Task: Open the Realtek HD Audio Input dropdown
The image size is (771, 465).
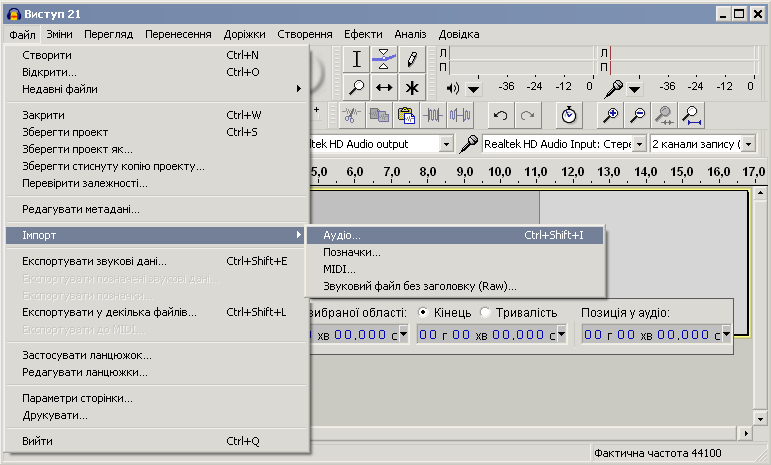Action: (639, 145)
